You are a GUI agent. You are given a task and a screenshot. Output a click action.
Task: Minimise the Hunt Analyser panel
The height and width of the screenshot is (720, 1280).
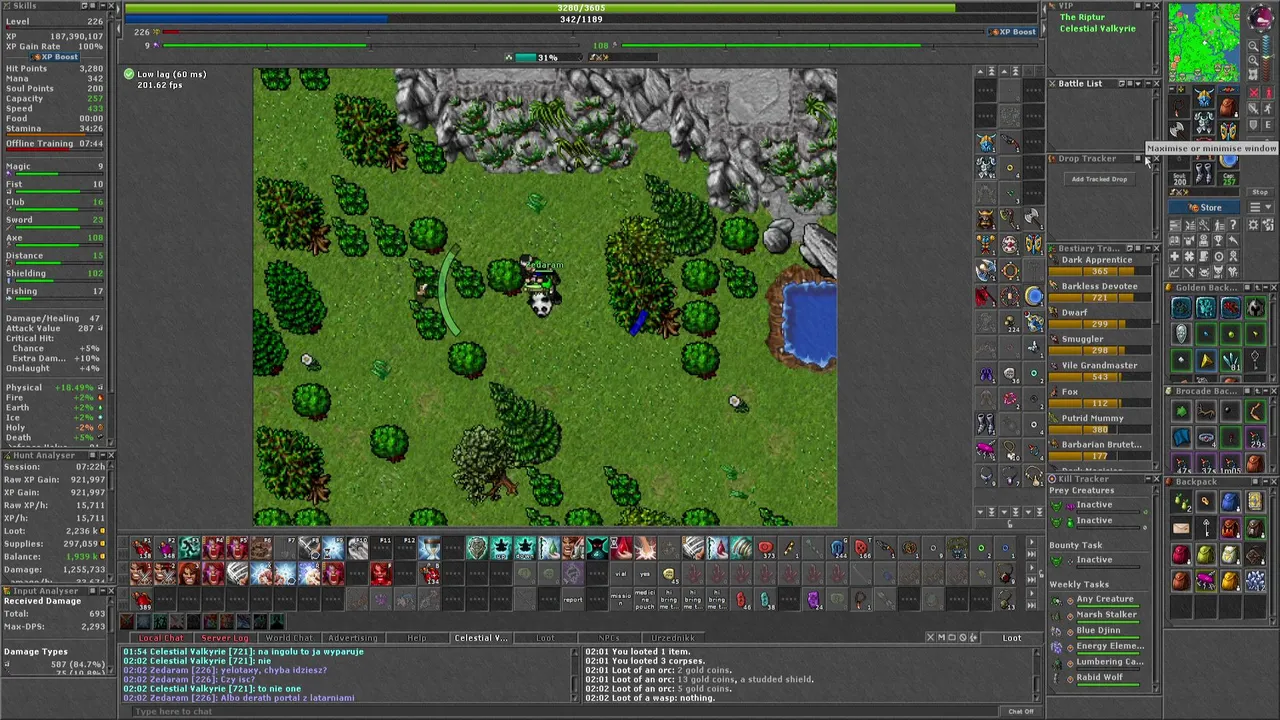click(x=101, y=455)
